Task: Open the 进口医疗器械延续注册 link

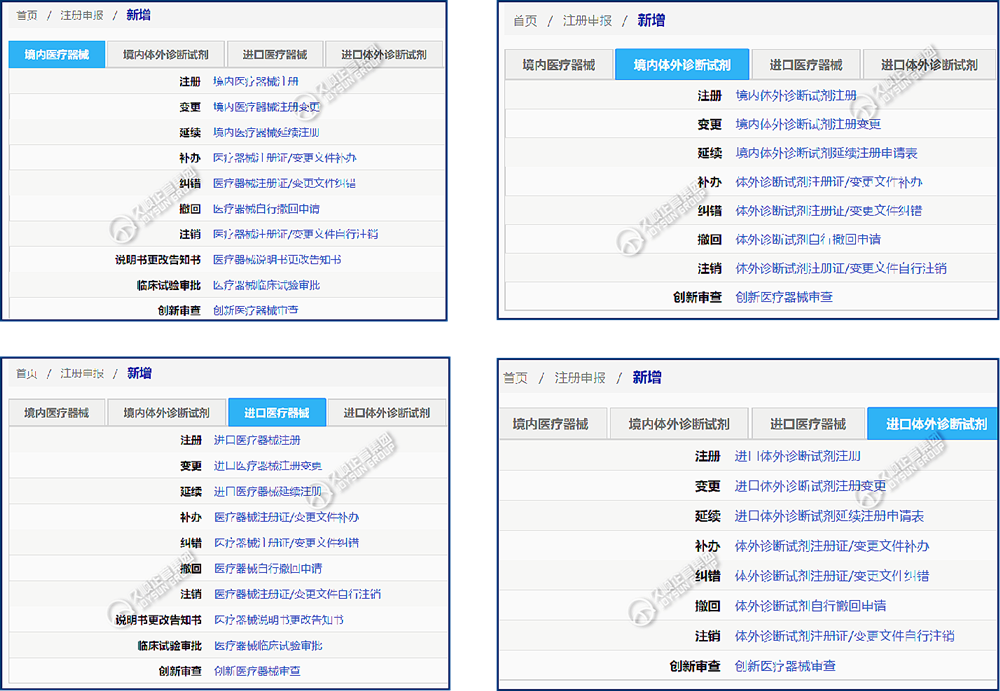Action: point(268,492)
